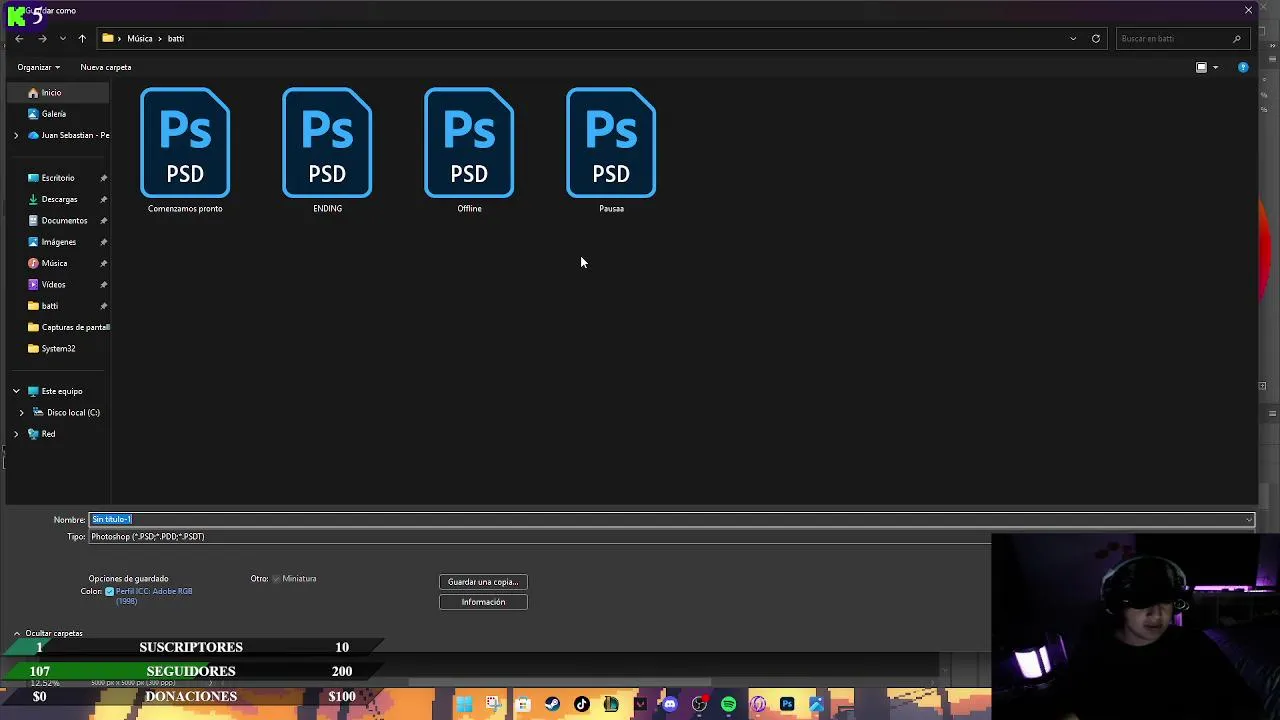Viewport: 1280px width, 720px height.
Task: Open Juan Sebastian OneDrive folder
Action: (x=75, y=135)
